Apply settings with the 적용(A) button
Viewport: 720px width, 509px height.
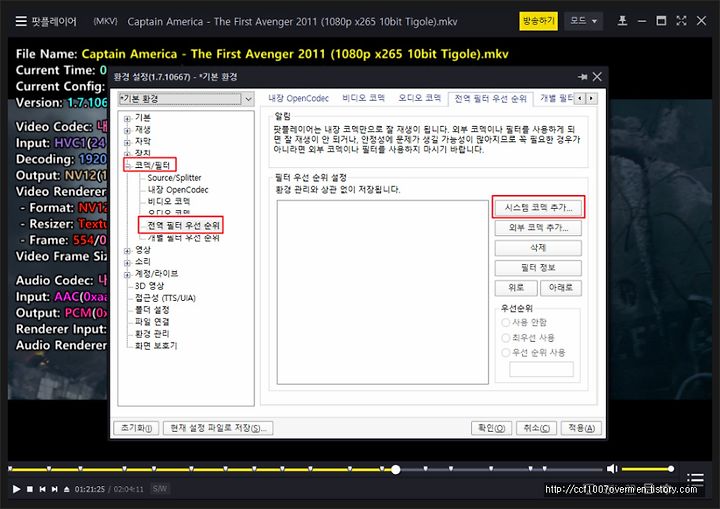tap(581, 428)
